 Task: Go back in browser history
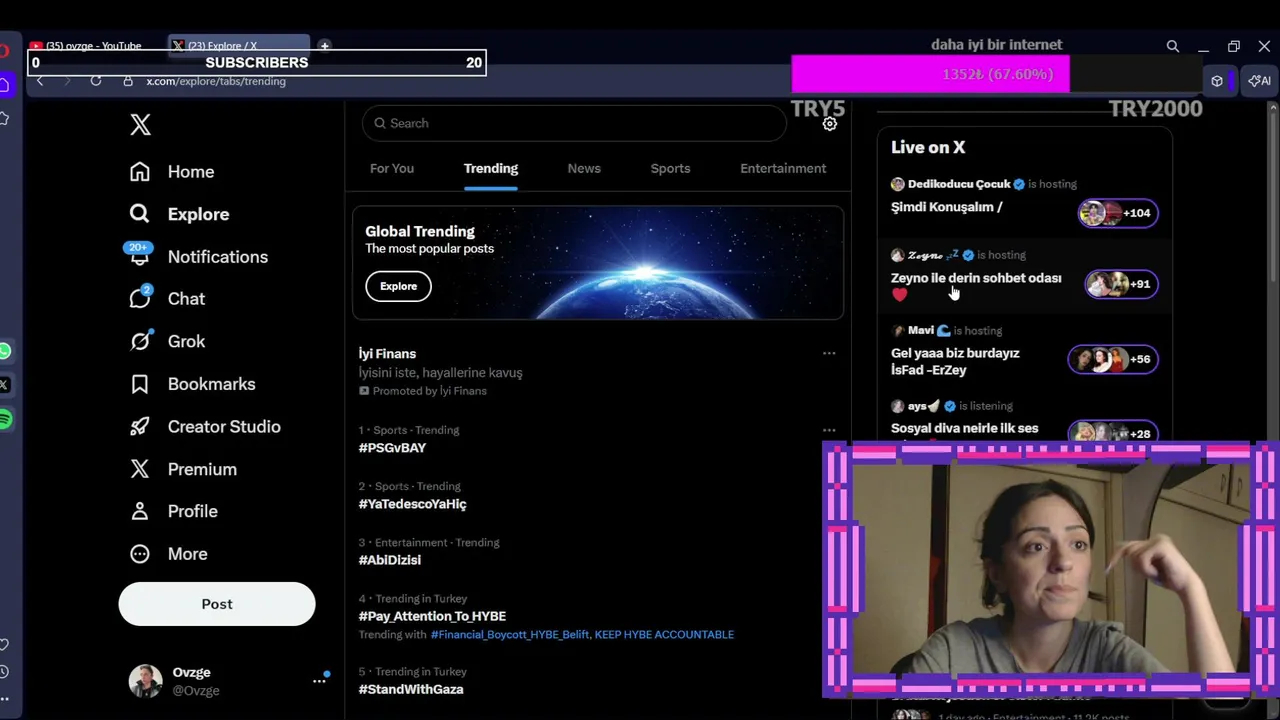click(40, 81)
